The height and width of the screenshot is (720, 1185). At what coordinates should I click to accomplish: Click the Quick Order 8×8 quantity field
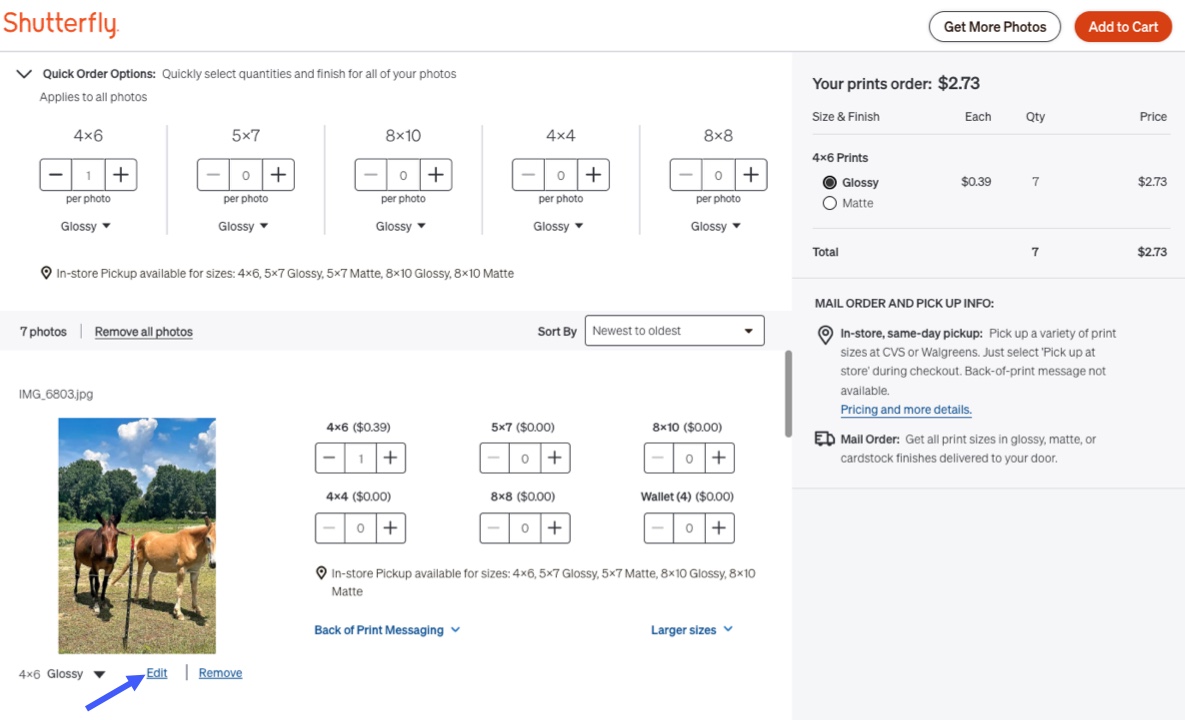pos(719,175)
